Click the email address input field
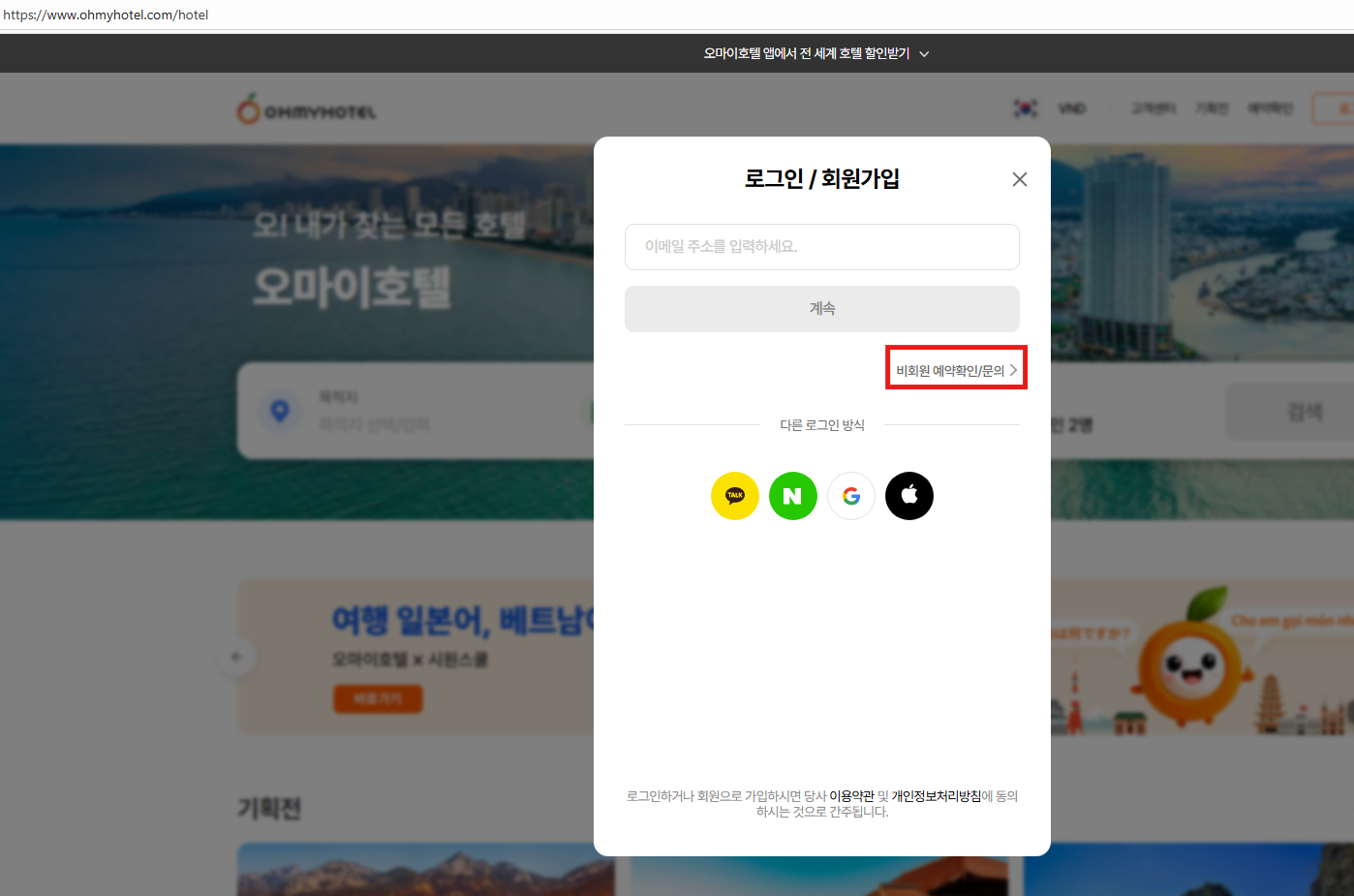This screenshot has height=896, width=1354. (821, 247)
